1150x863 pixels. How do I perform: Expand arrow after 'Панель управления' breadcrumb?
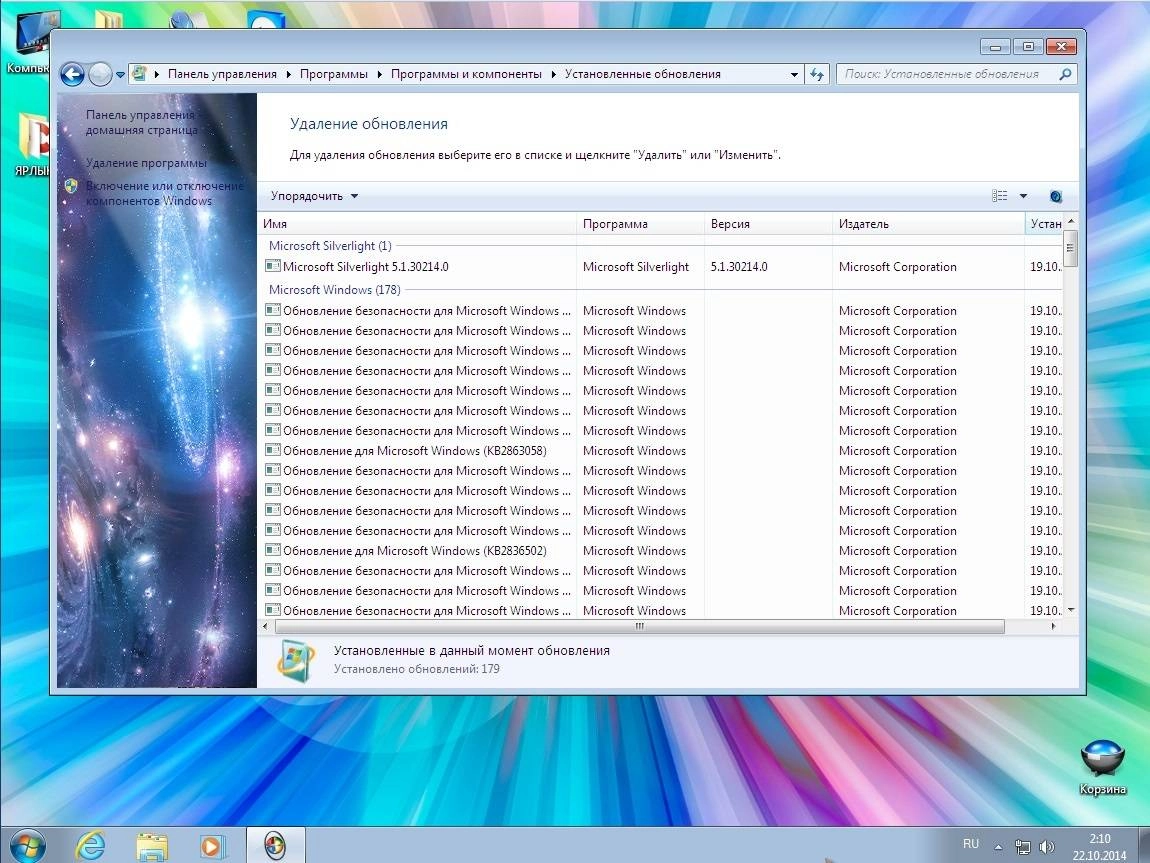(x=288, y=74)
